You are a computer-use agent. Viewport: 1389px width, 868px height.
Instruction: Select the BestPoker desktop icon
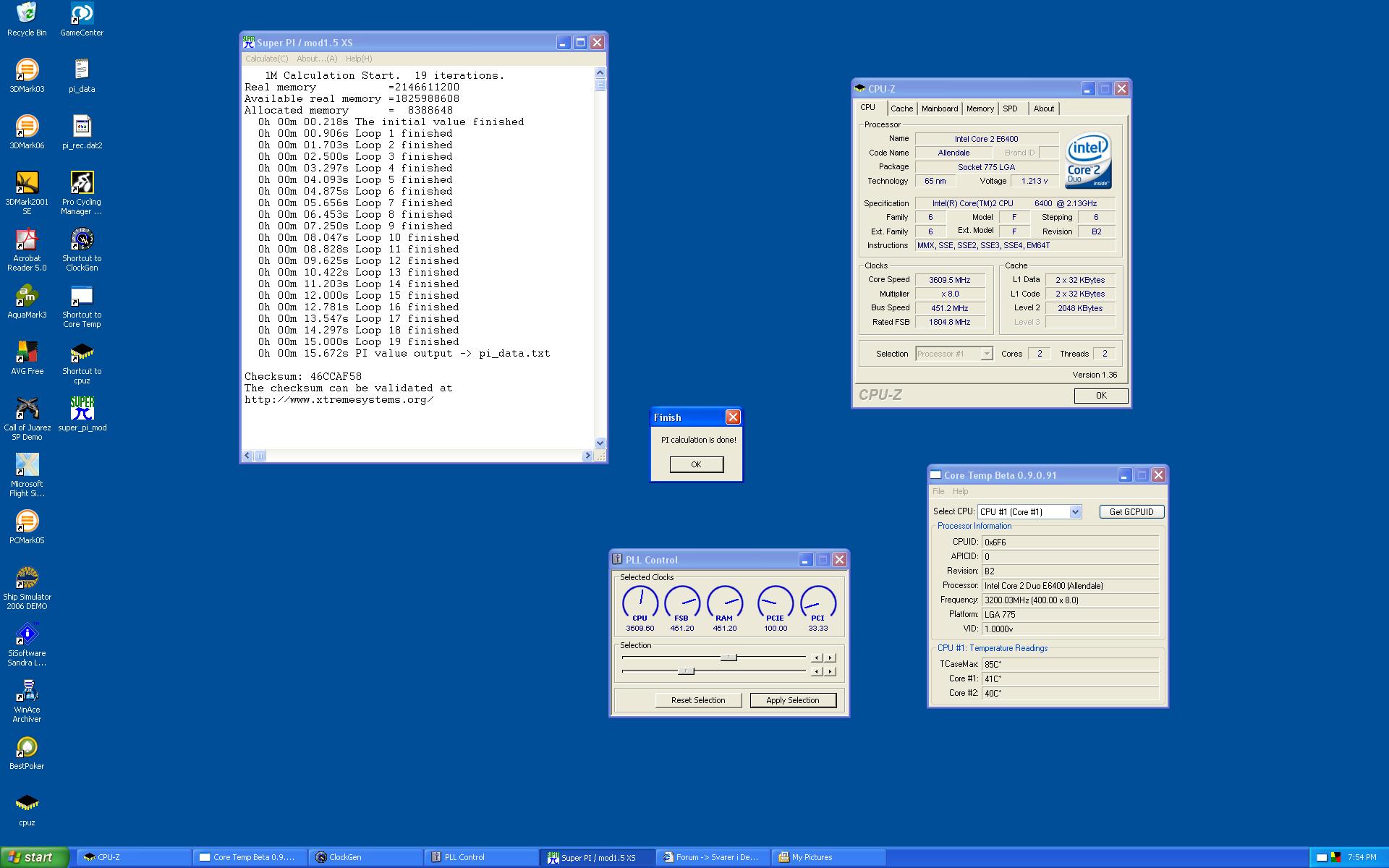point(27,752)
